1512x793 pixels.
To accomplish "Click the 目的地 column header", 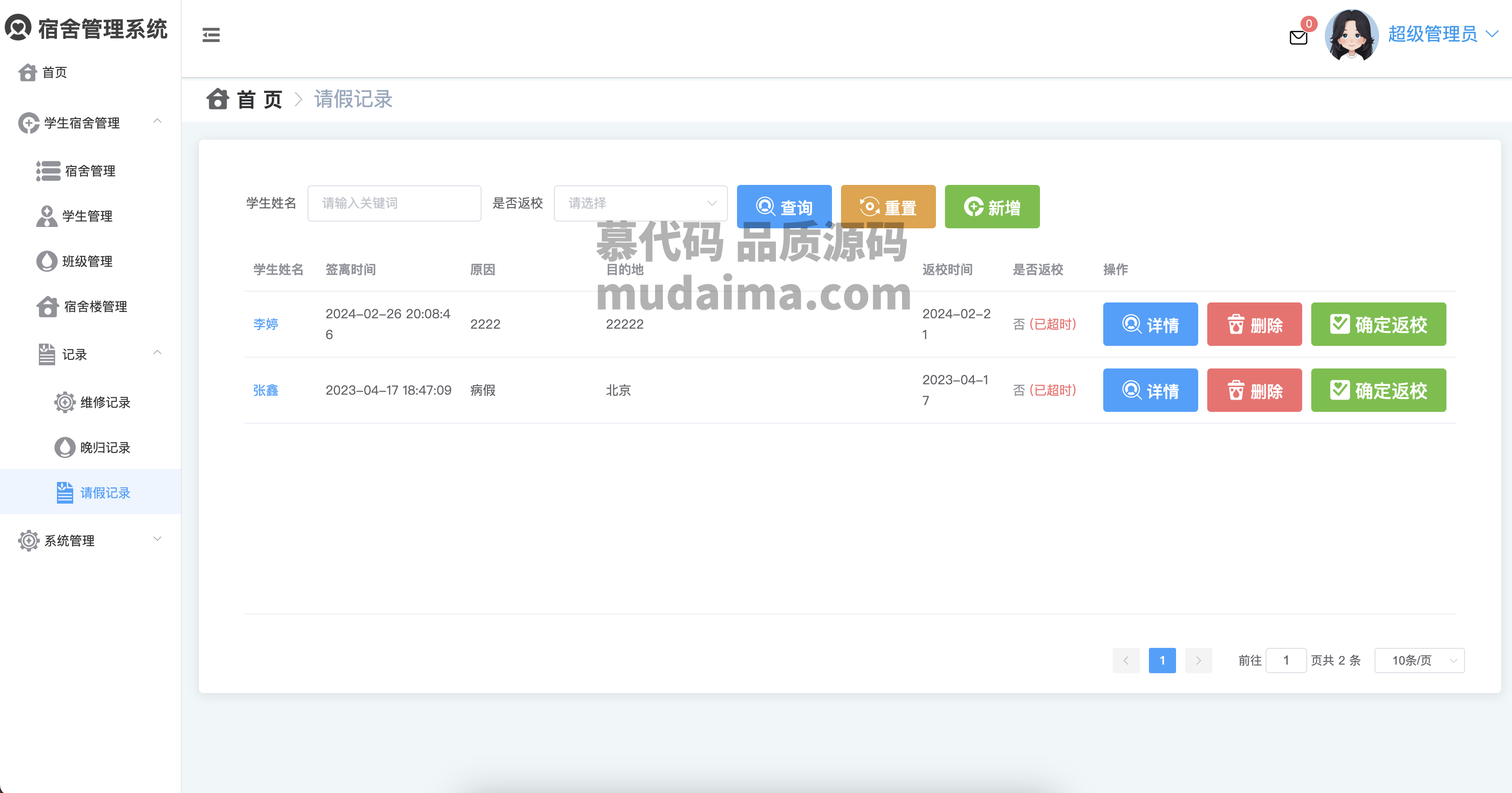I will pos(624,269).
